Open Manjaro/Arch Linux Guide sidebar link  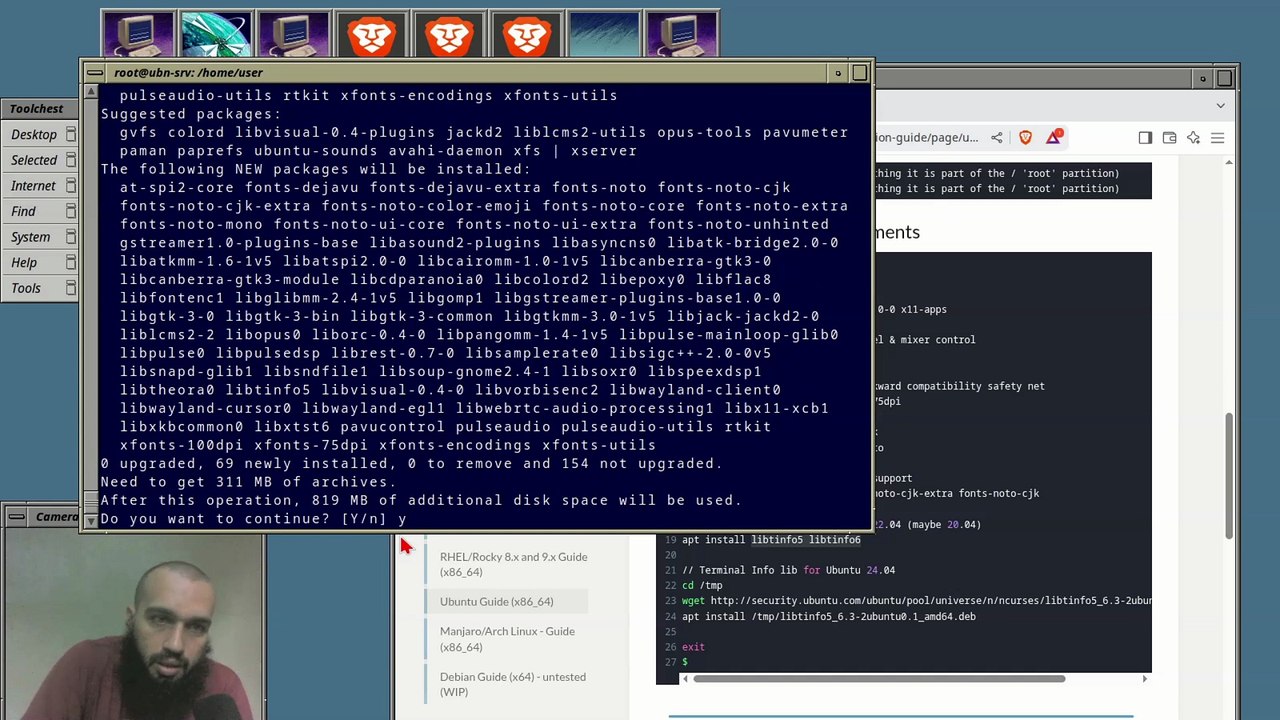coord(507,639)
